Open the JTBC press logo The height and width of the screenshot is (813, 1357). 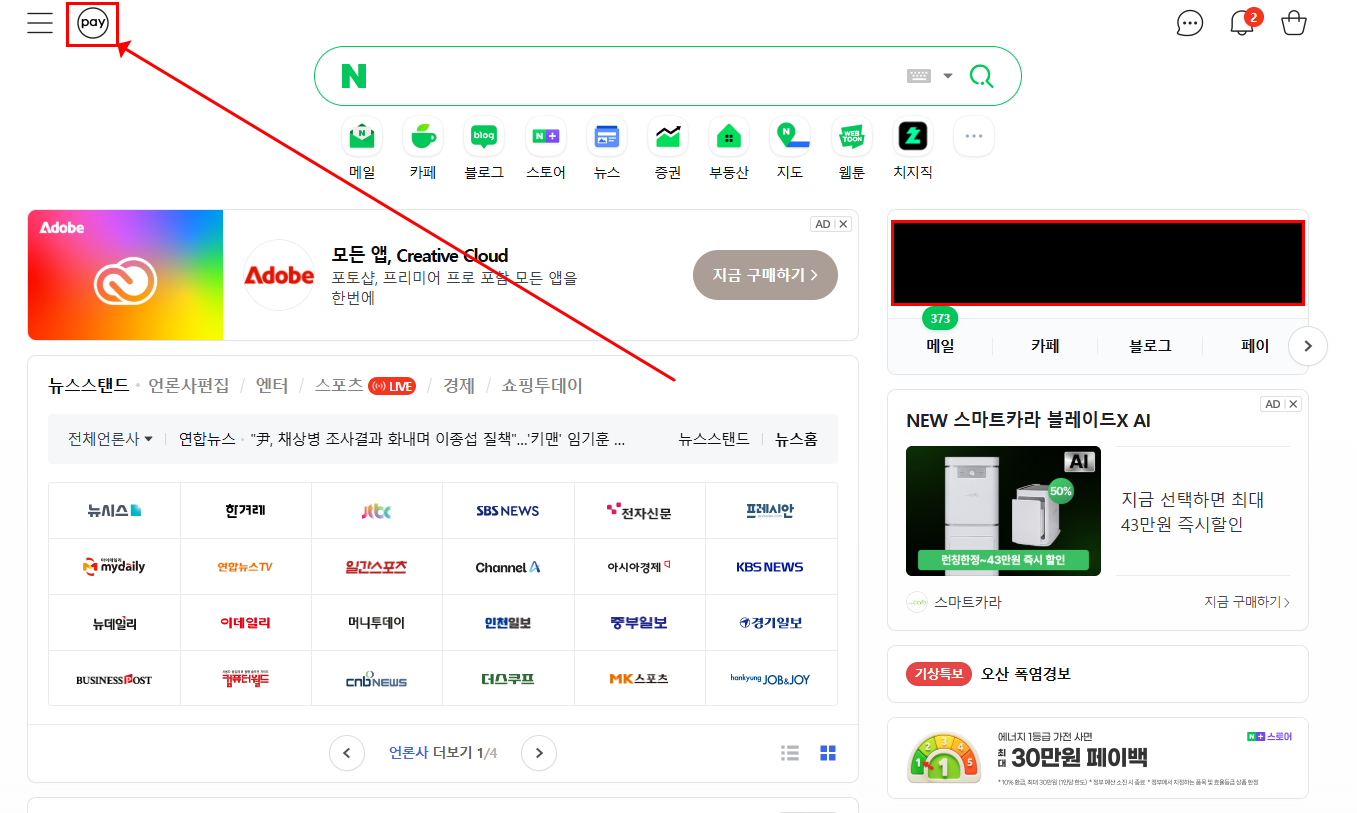[377, 511]
